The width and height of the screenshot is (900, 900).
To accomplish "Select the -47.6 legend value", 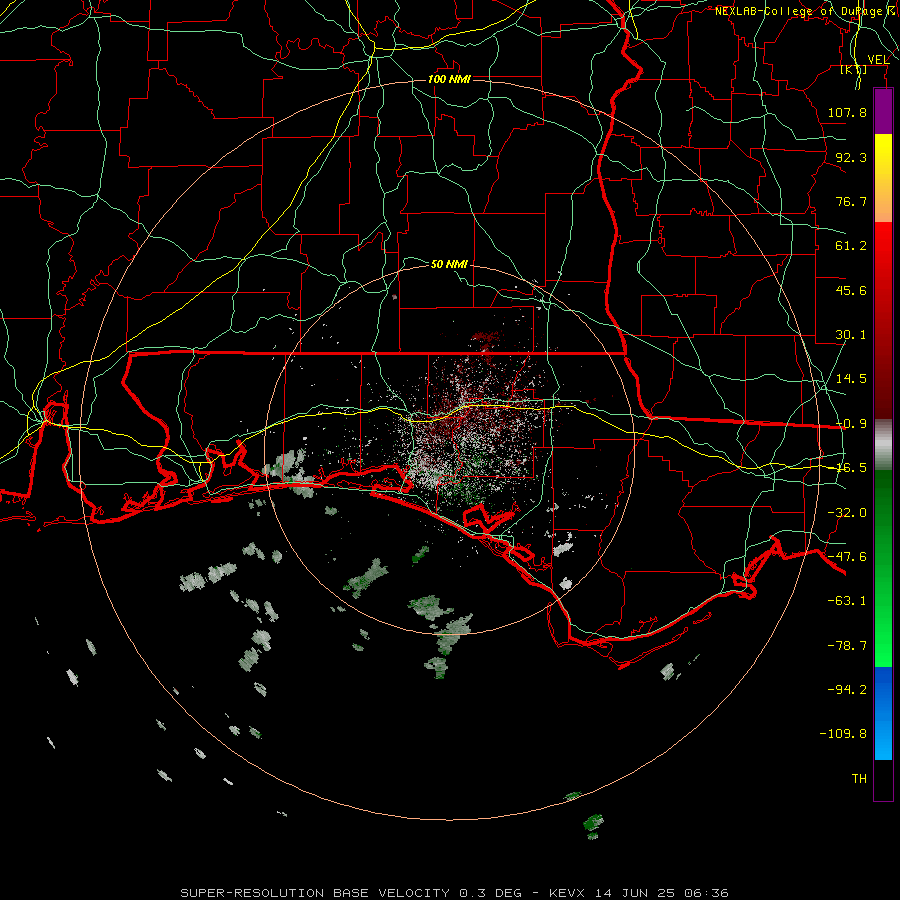I will click(847, 557).
